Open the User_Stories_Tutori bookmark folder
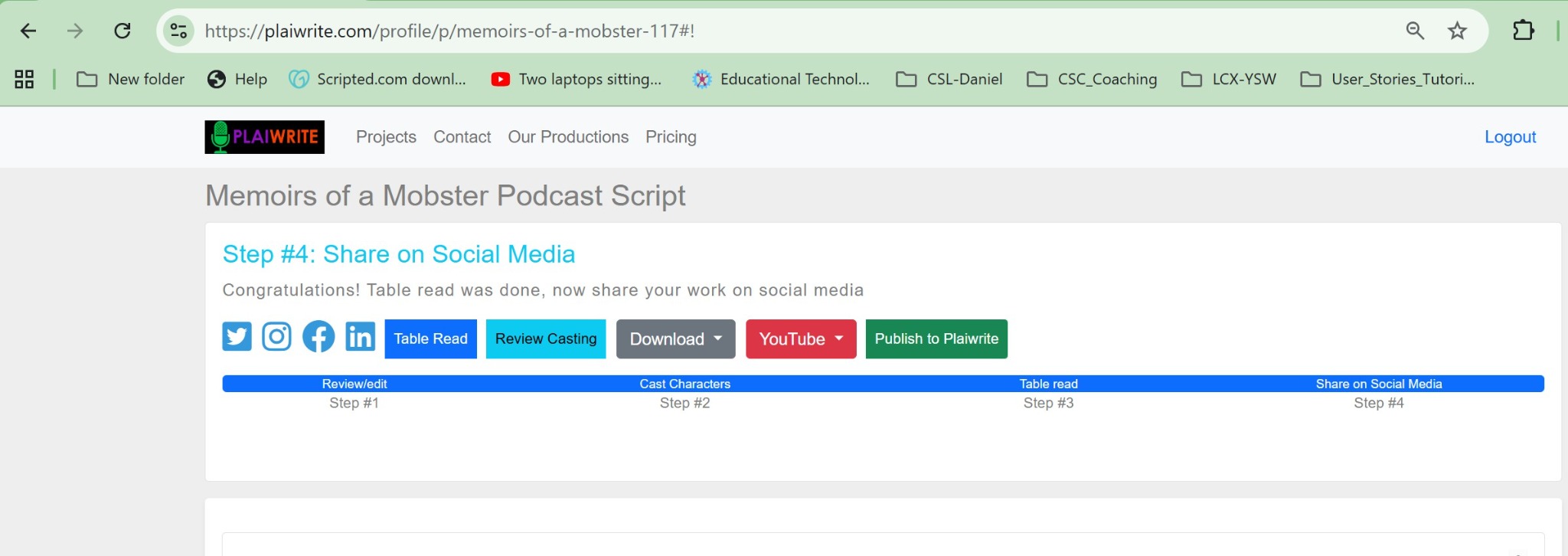 1388,79
